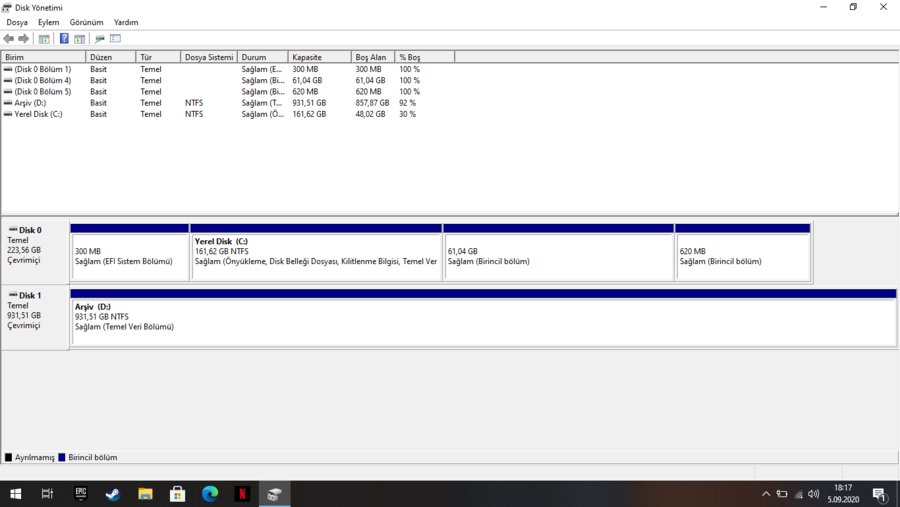This screenshot has width=900, height=507.
Task: Click the Disk 1 label with 931,51 GB
Action: (34, 316)
